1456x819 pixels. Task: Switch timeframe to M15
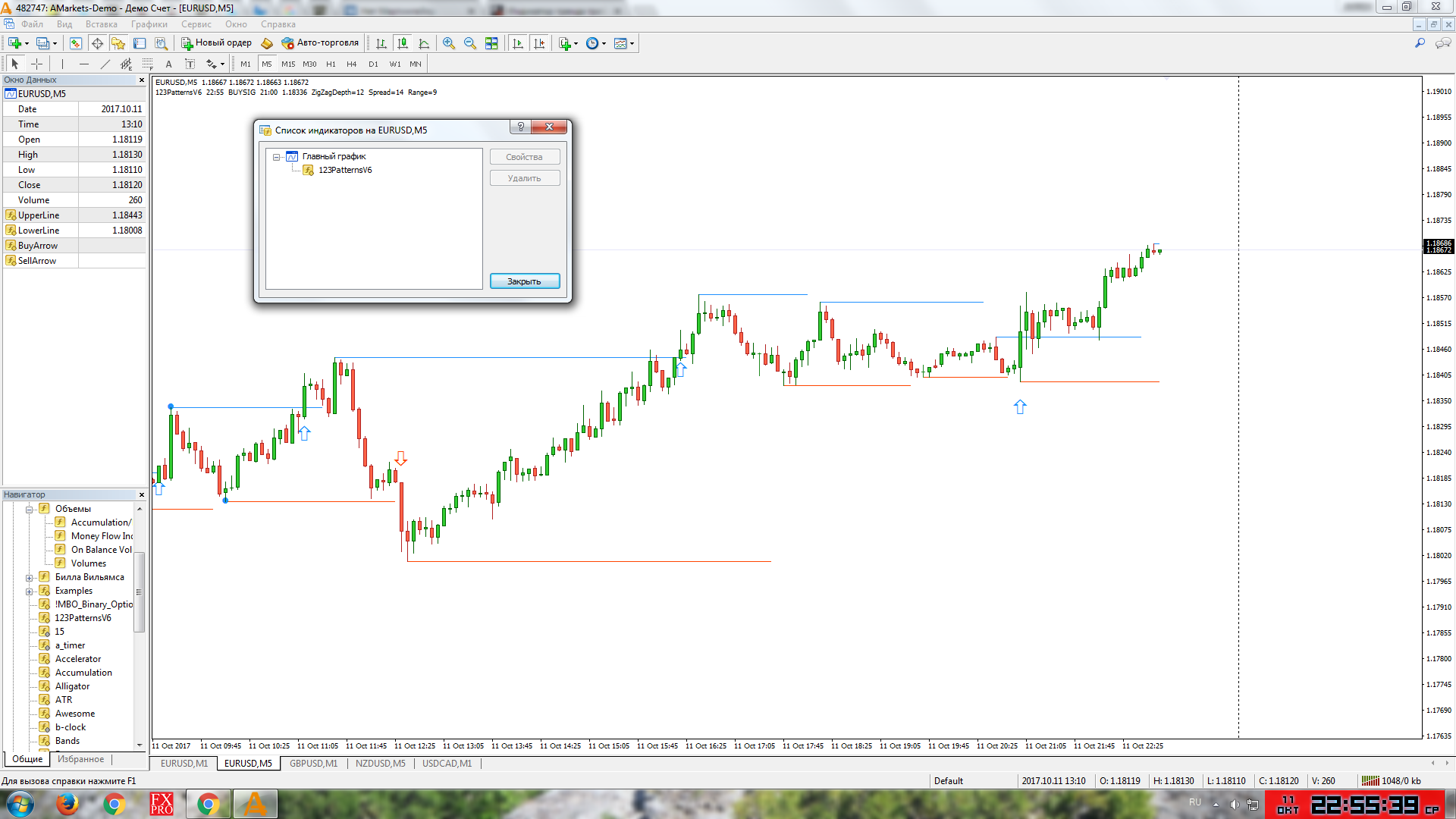click(x=288, y=64)
